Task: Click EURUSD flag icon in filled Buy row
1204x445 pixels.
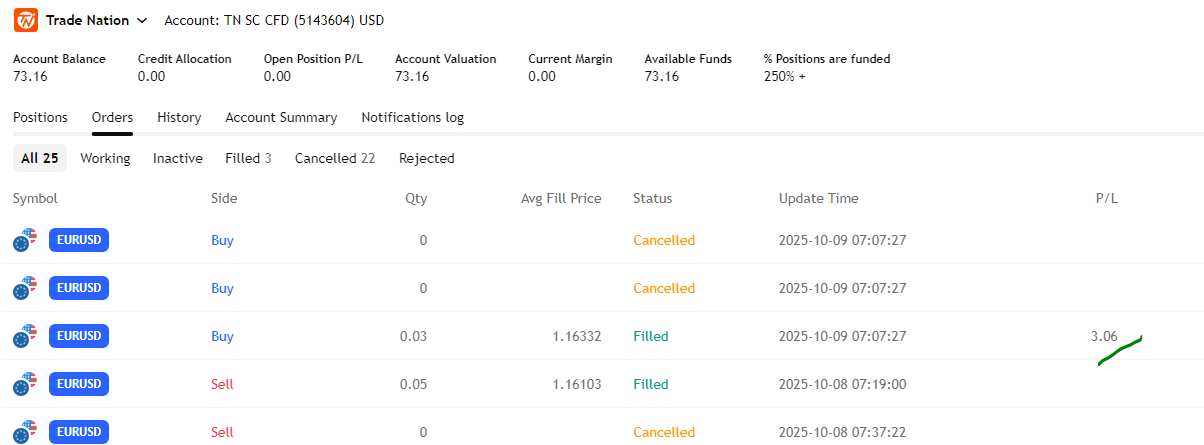Action: tap(25, 336)
